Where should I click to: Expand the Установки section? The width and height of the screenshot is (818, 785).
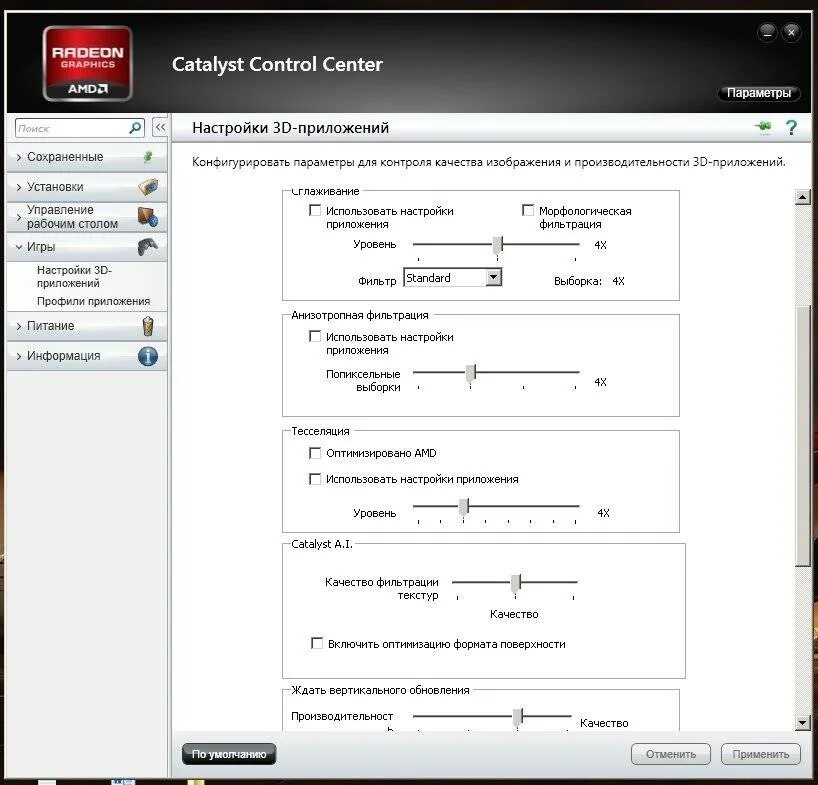(87, 187)
